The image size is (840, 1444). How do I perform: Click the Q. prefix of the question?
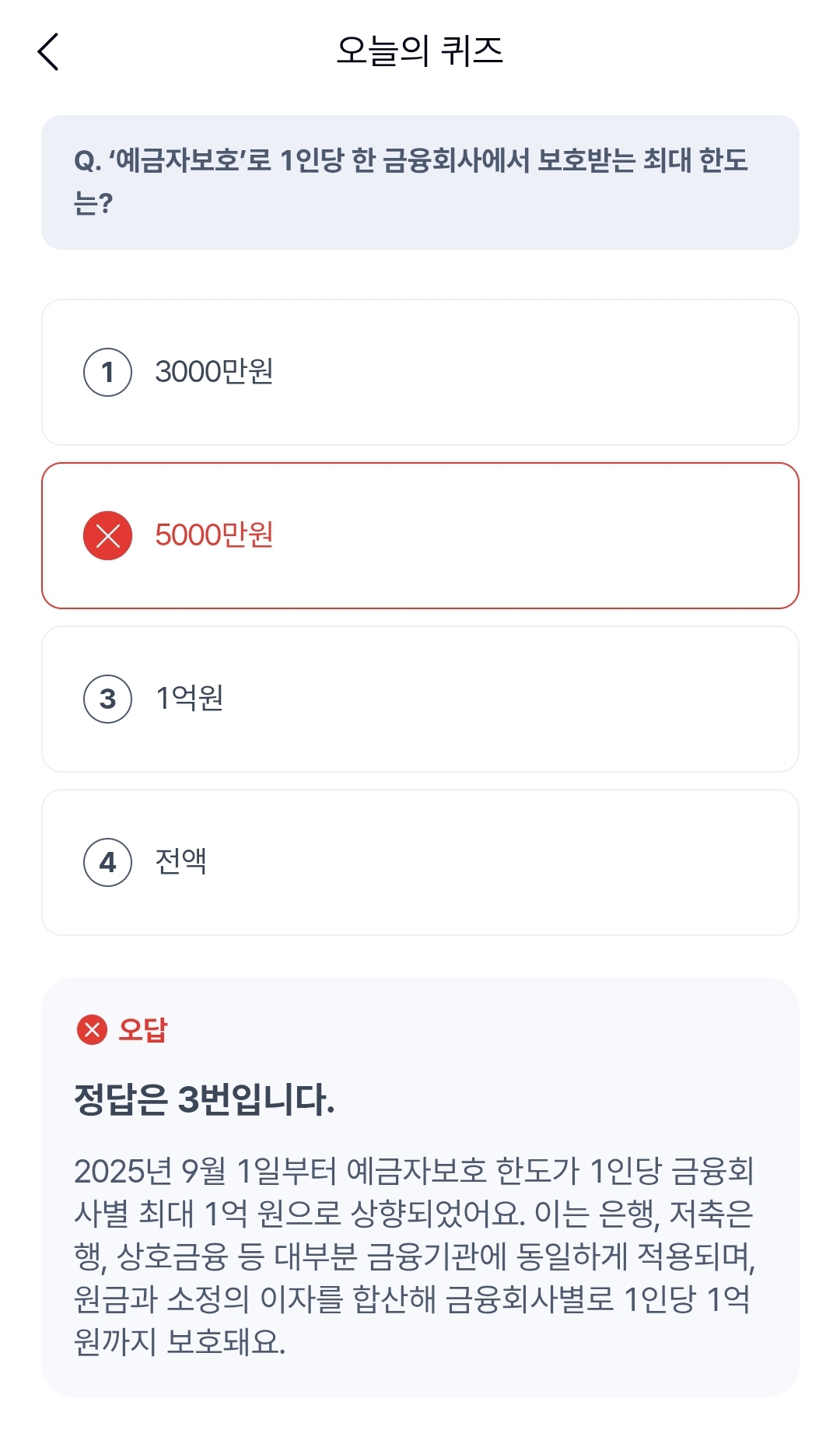point(87,162)
